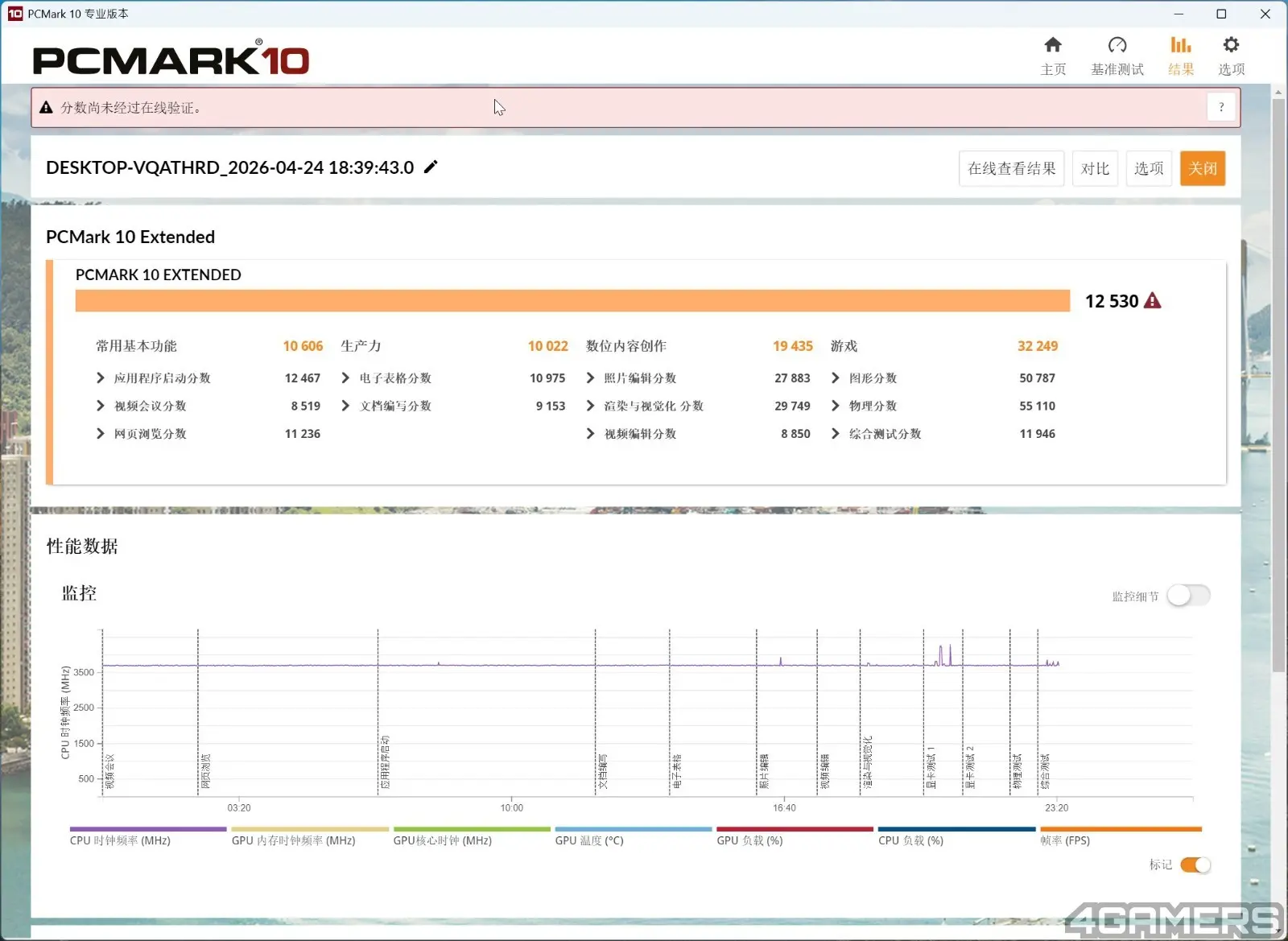The height and width of the screenshot is (941, 1288).
Task: Expand 文档编写分数 details
Action: pyautogui.click(x=345, y=406)
